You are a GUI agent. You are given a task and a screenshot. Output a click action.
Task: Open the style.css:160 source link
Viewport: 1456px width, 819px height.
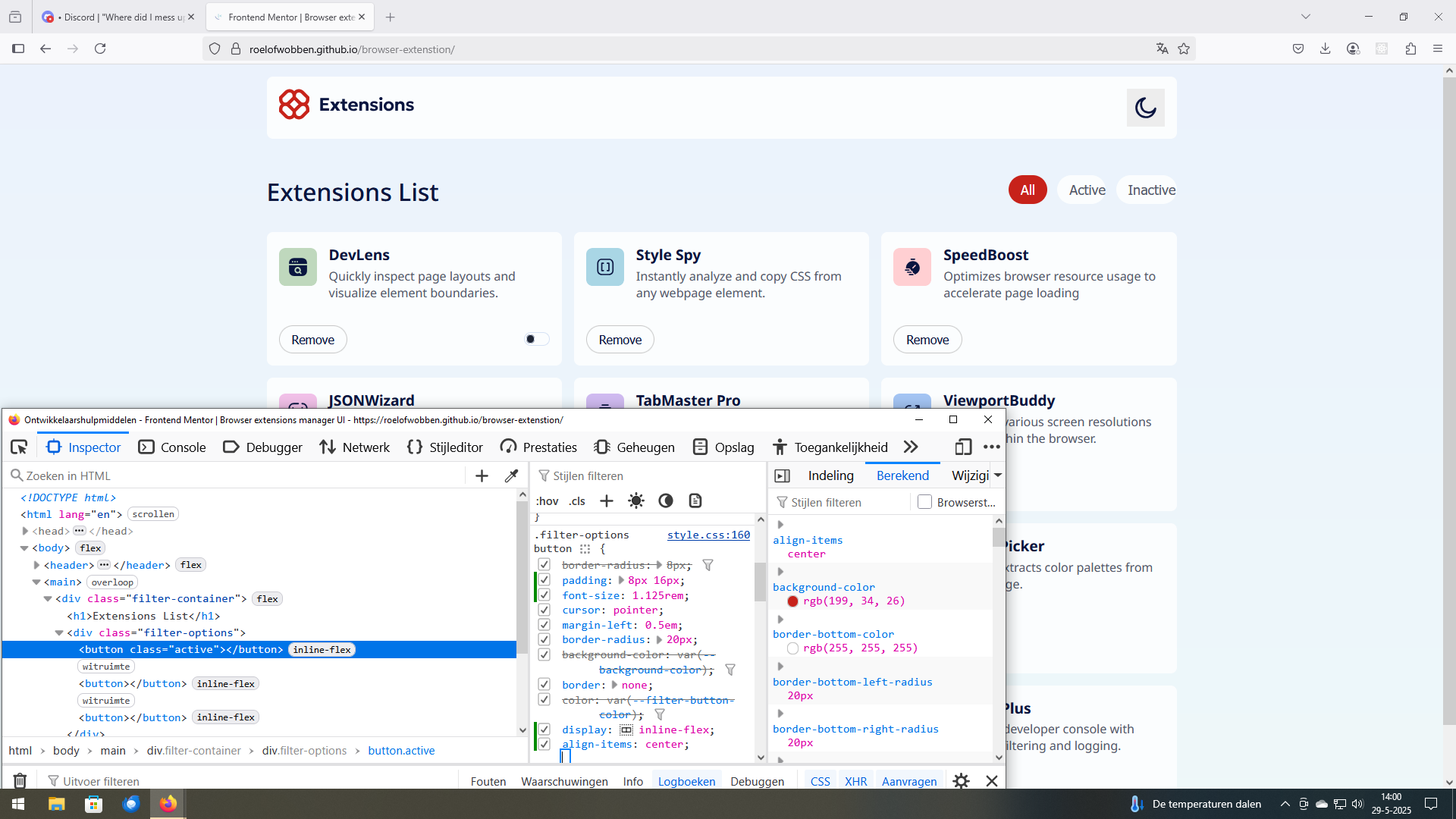pos(708,535)
